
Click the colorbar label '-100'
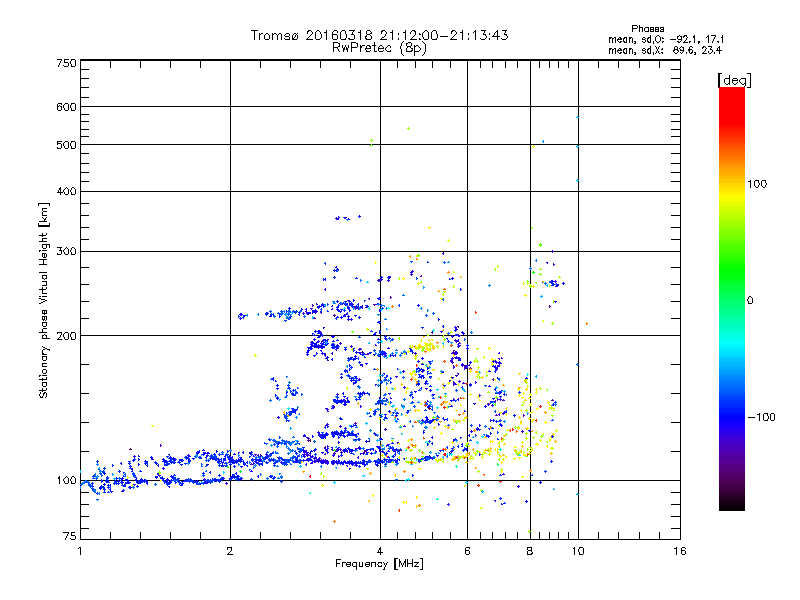761,417
